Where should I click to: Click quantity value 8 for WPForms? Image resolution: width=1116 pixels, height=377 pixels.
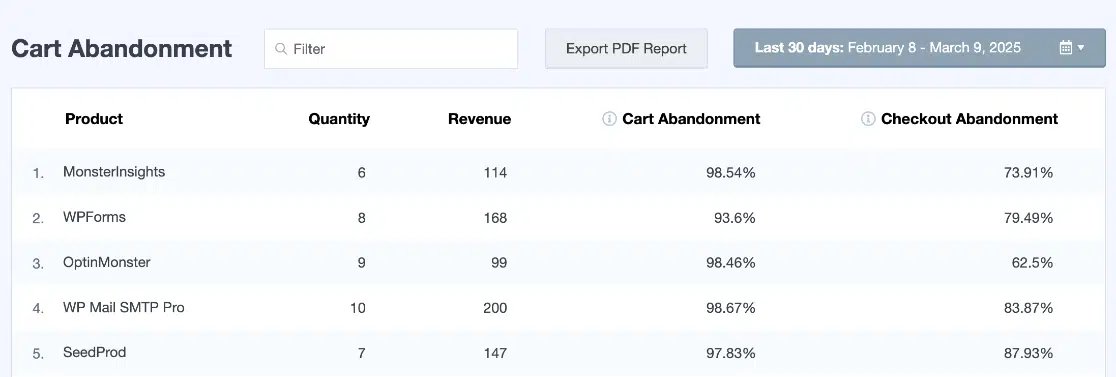pyautogui.click(x=362, y=218)
